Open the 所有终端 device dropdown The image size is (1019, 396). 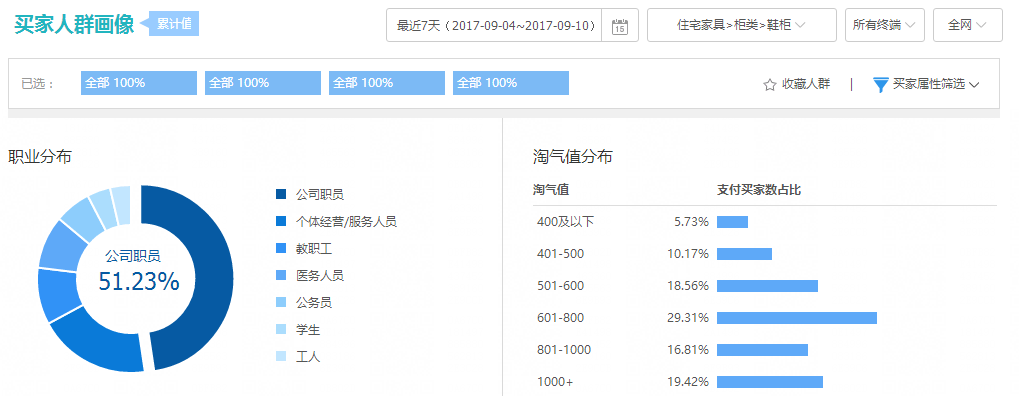tap(884, 25)
